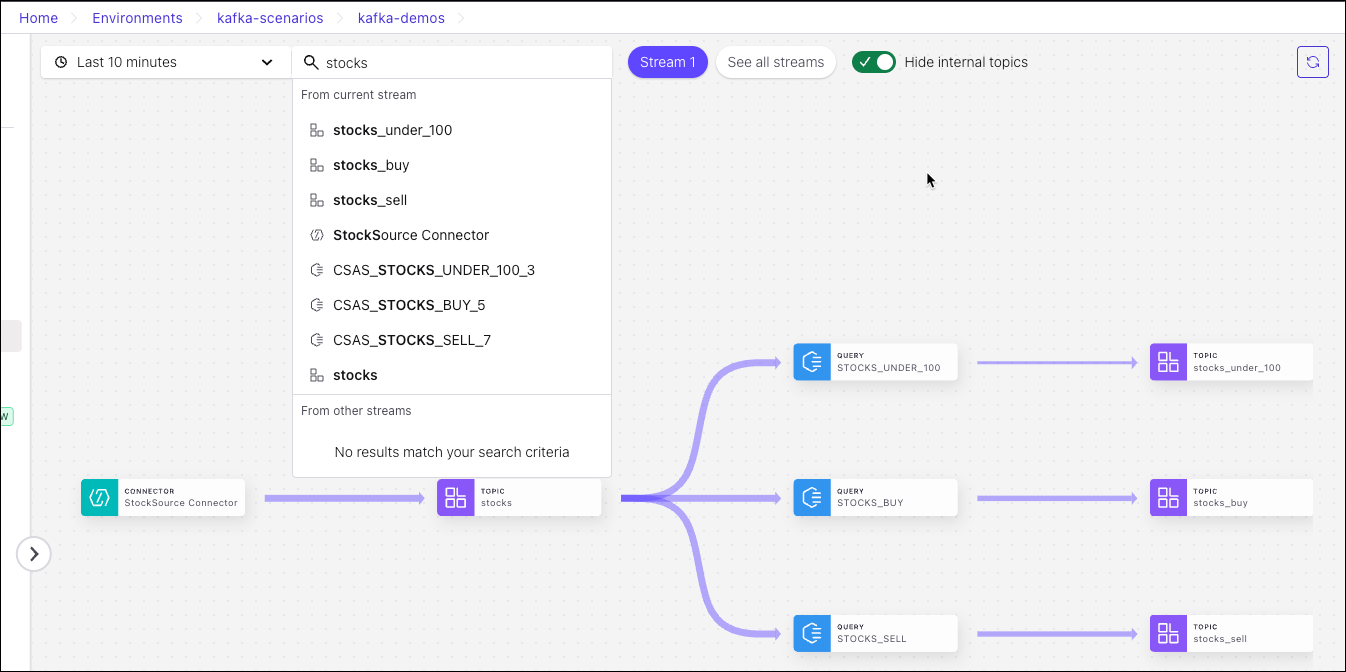
Task: Click the STOCKS_UNDER_100 query node icon
Action: point(812,362)
